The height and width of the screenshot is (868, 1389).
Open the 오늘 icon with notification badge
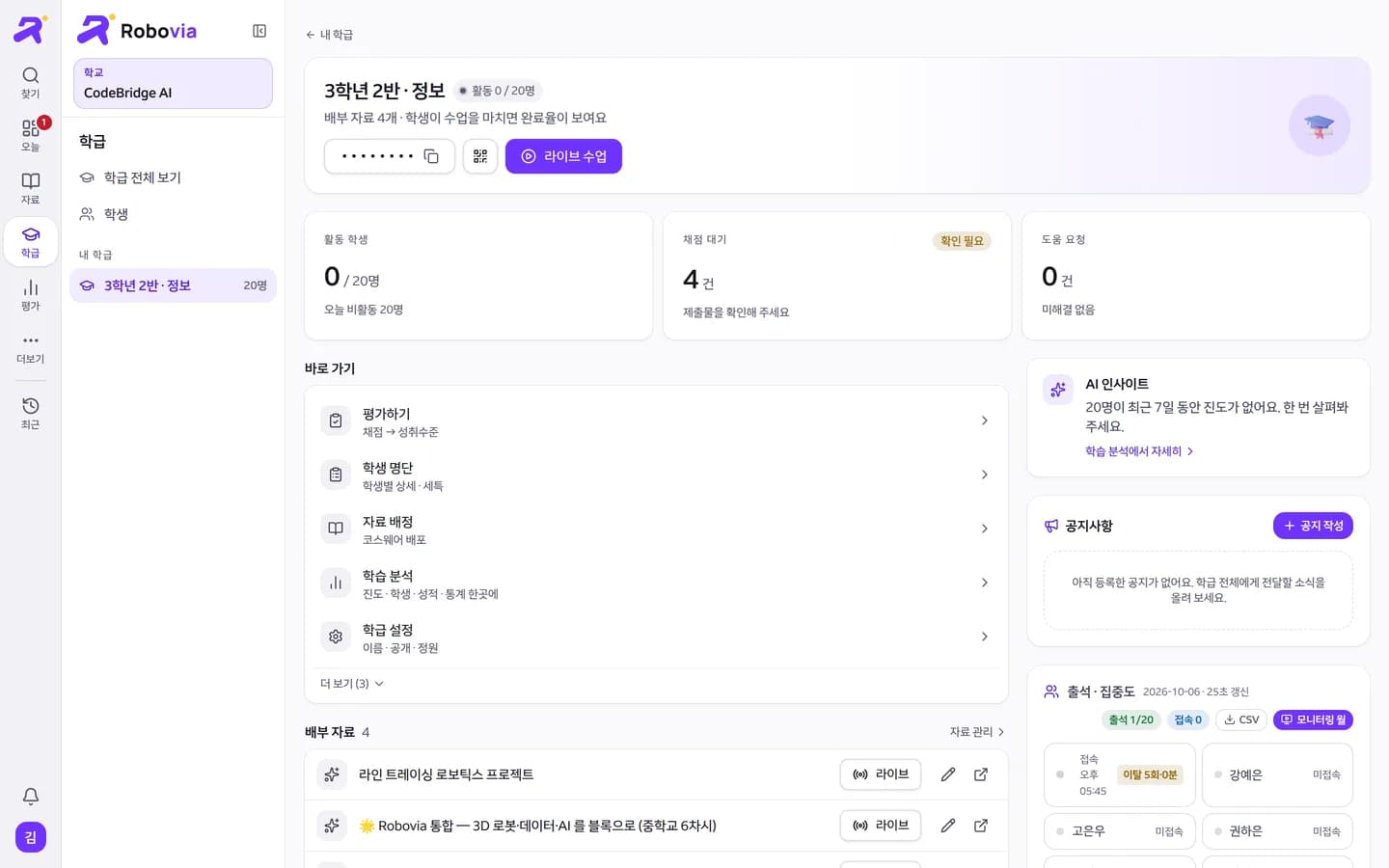[30, 135]
